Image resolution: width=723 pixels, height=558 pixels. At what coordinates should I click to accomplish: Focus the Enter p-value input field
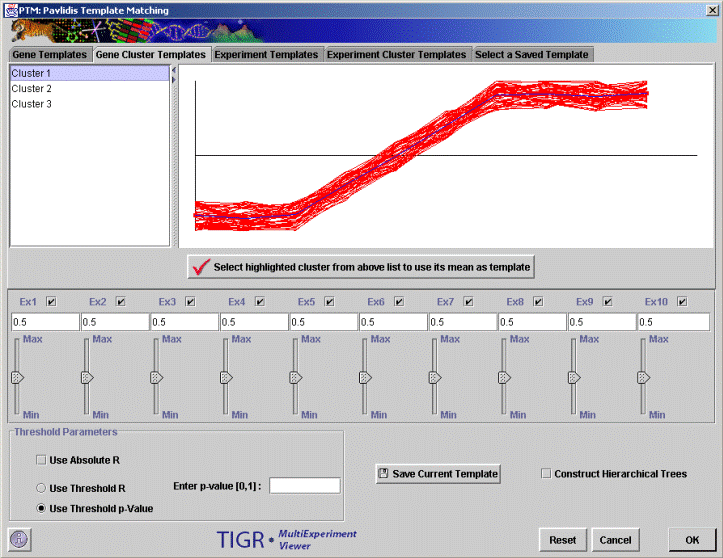point(305,486)
